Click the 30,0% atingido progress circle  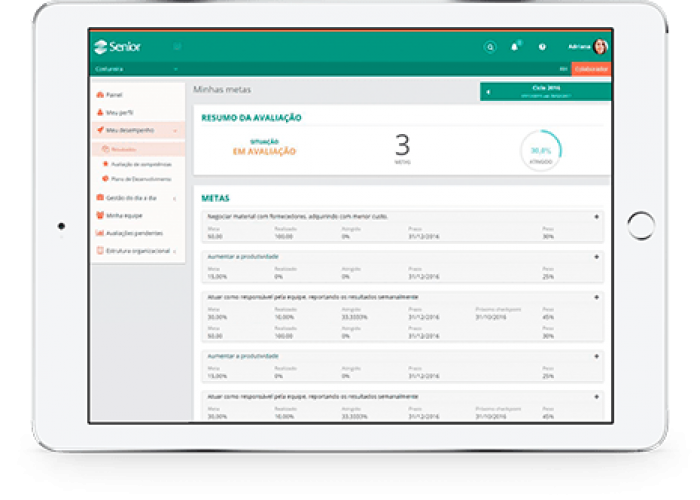pos(541,149)
